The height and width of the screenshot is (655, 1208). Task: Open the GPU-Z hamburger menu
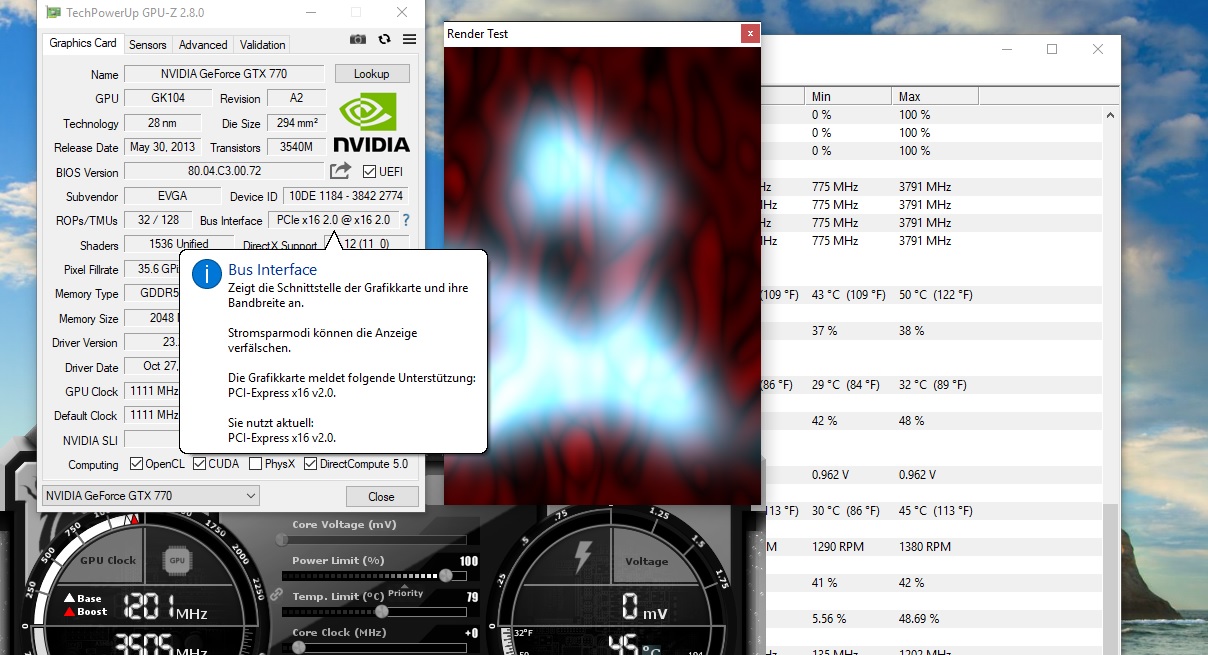[409, 39]
